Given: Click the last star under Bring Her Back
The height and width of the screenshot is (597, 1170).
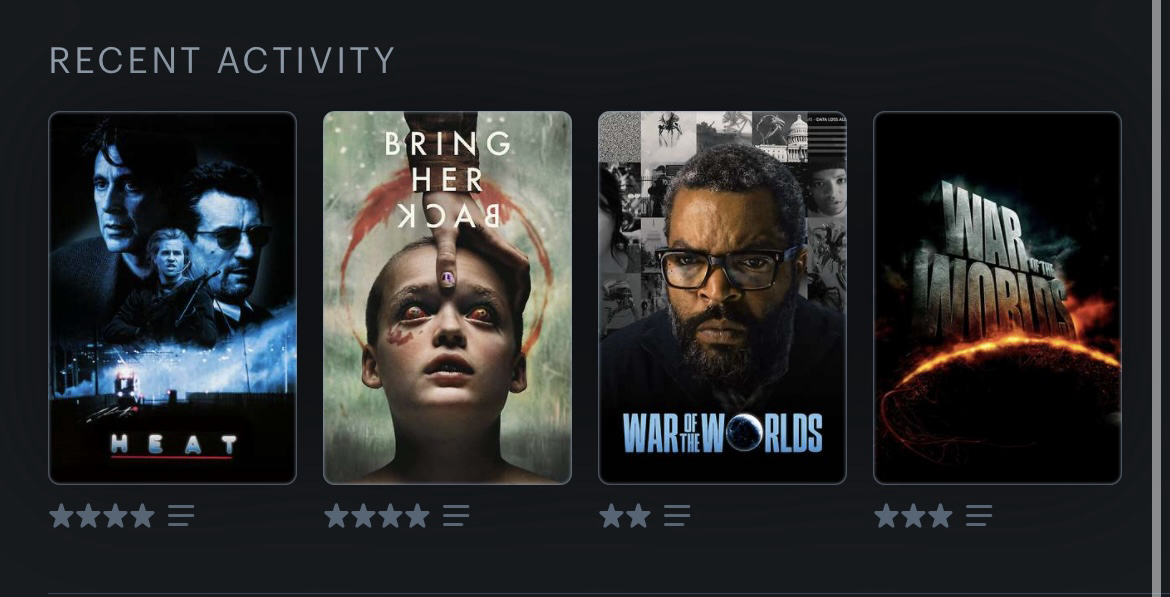Looking at the screenshot, I should 417,516.
